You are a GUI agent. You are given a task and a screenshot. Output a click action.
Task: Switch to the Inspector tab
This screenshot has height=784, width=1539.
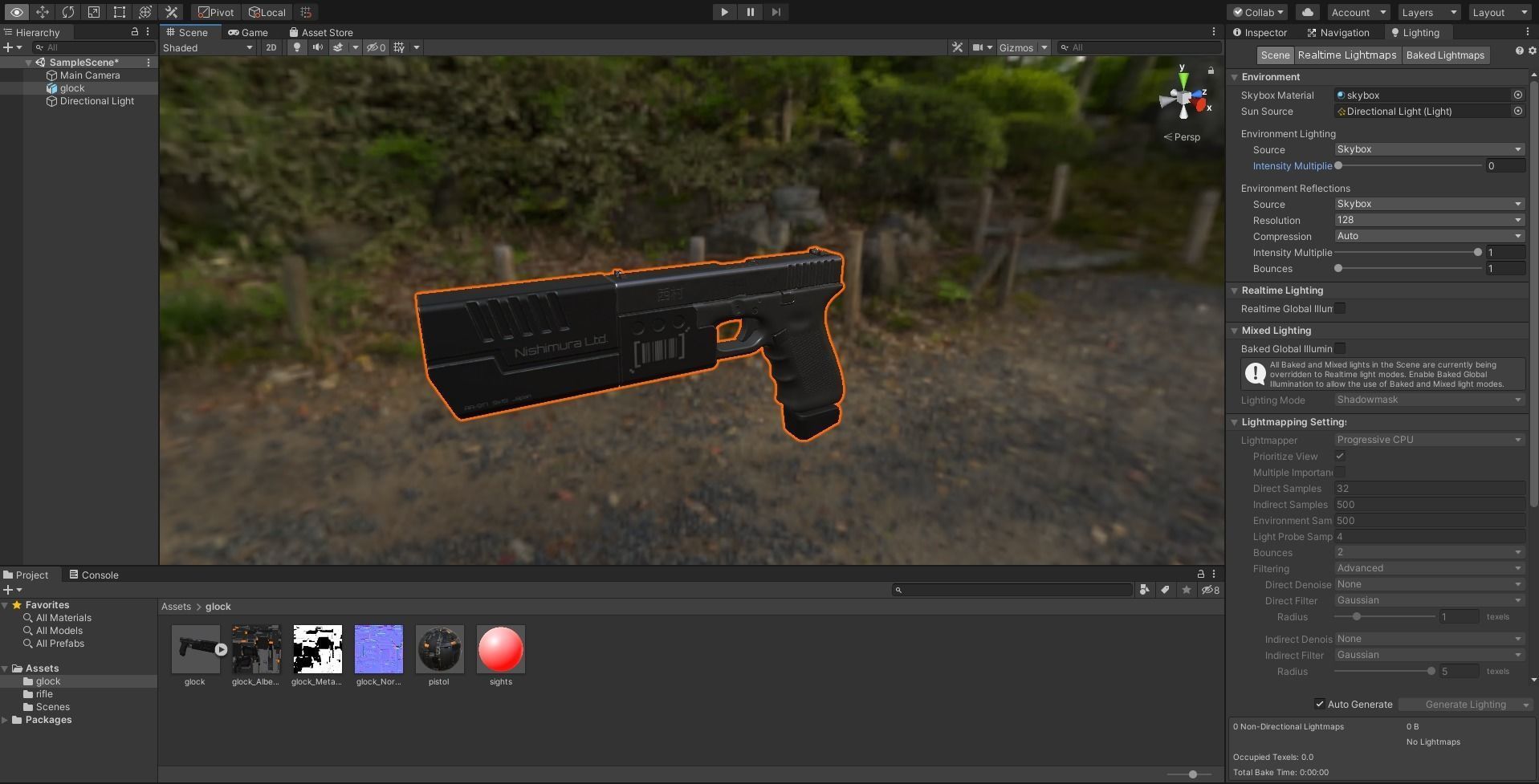tap(1260, 32)
